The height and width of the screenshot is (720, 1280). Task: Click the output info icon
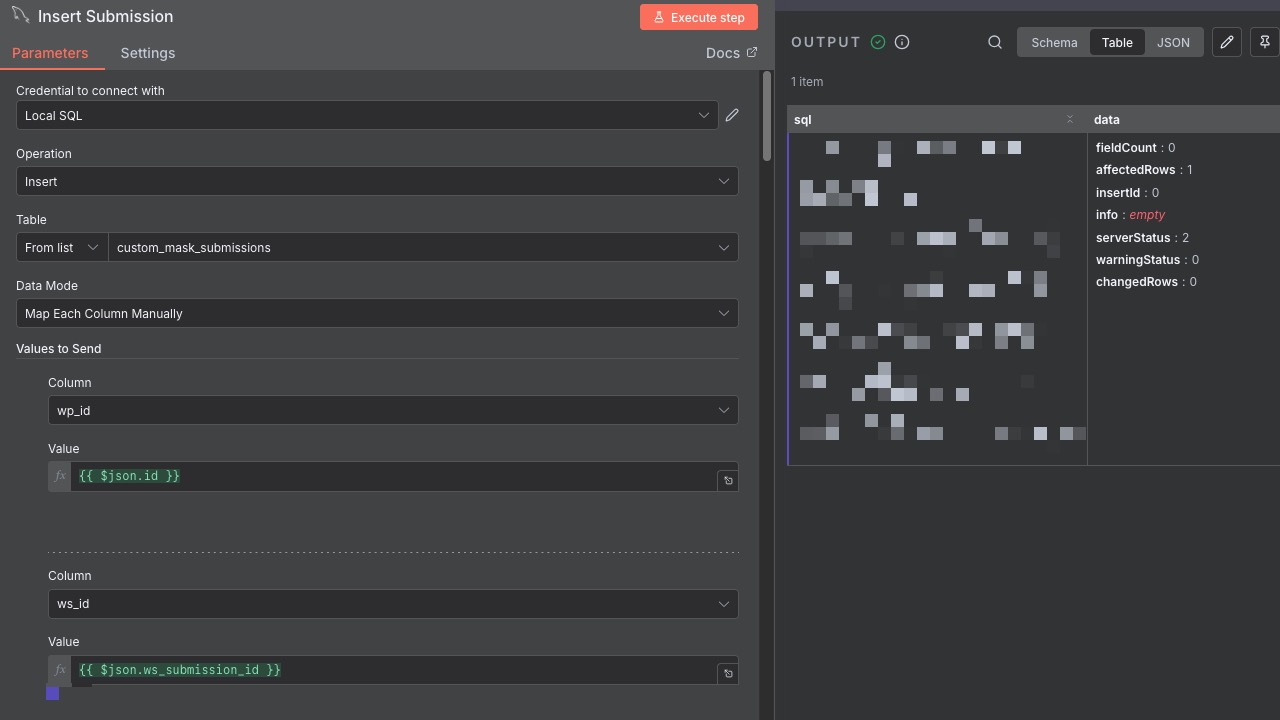[x=902, y=42]
